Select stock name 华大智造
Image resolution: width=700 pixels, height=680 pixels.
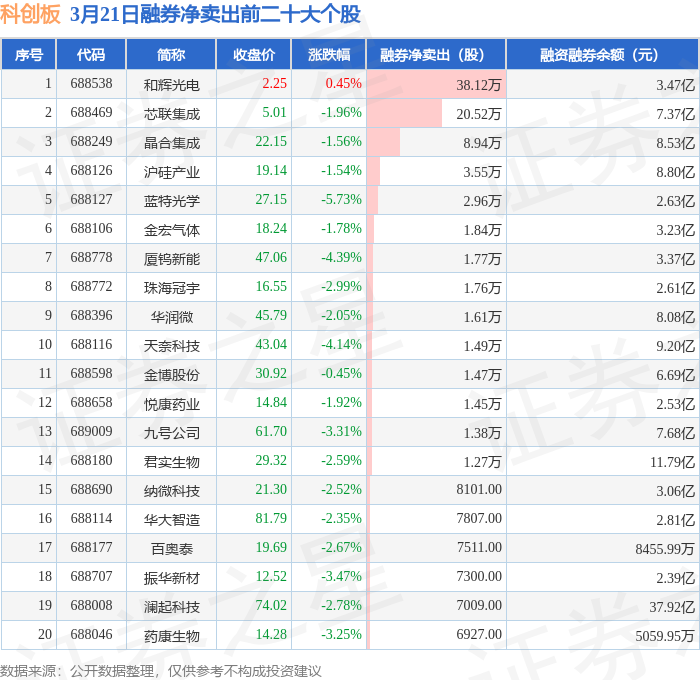171,520
